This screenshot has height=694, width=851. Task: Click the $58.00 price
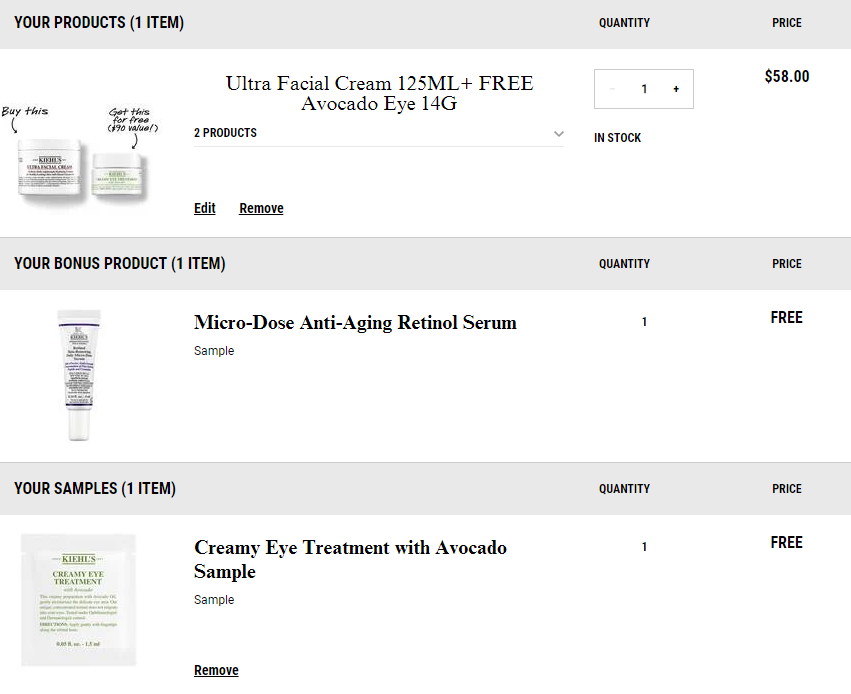tap(786, 77)
